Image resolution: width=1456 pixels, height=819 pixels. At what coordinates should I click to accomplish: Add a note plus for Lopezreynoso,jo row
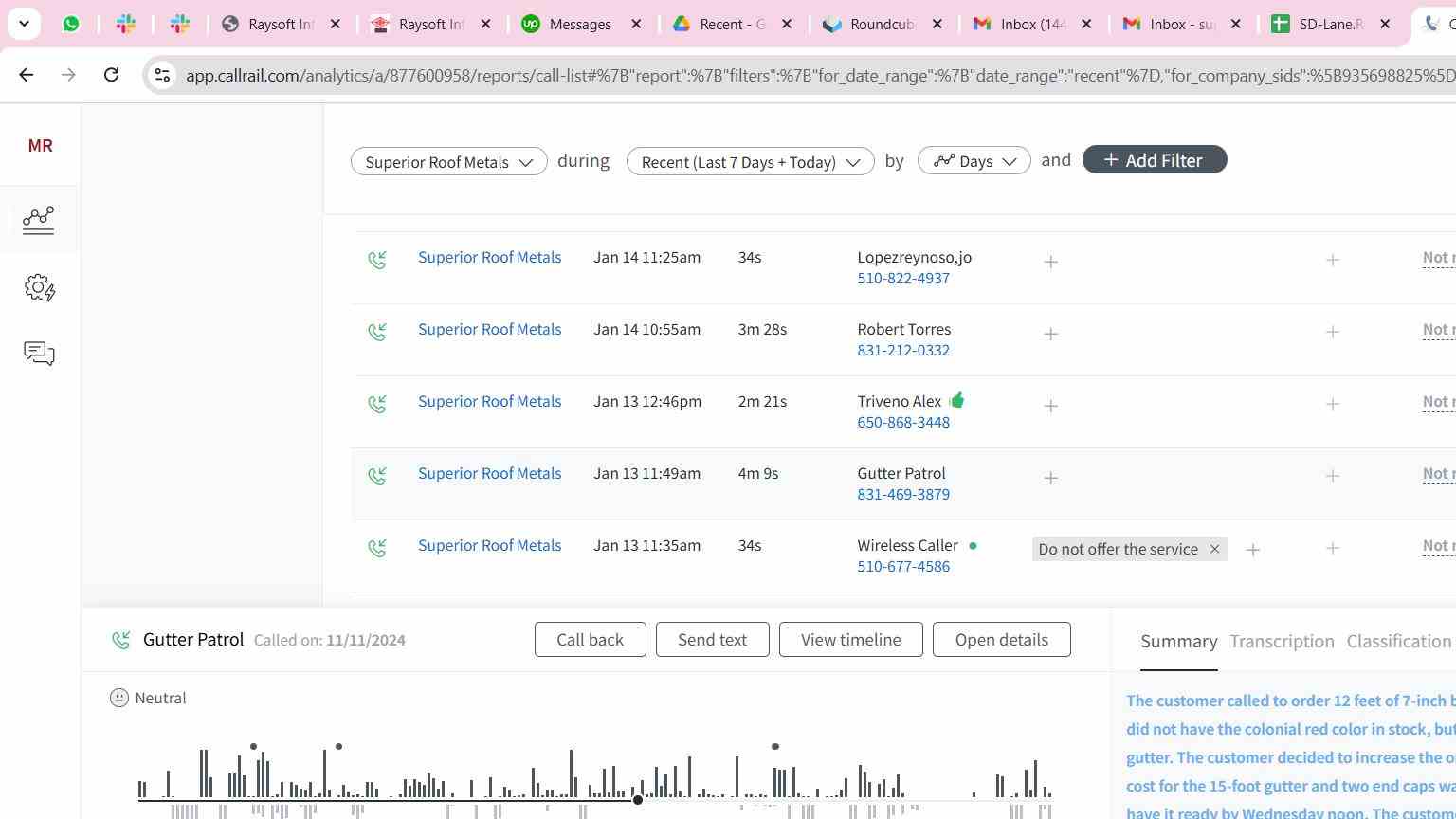[1332, 260]
